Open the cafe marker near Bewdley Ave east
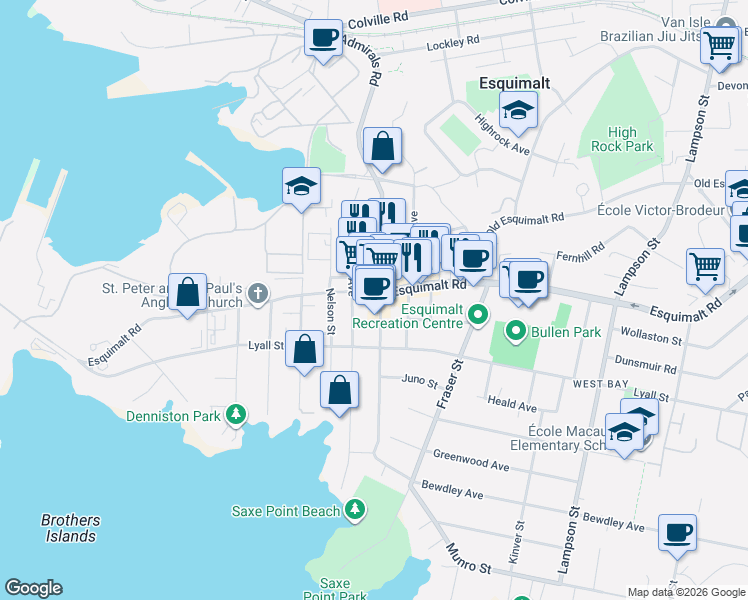Viewport: 748px width, 600px height. pos(677,537)
